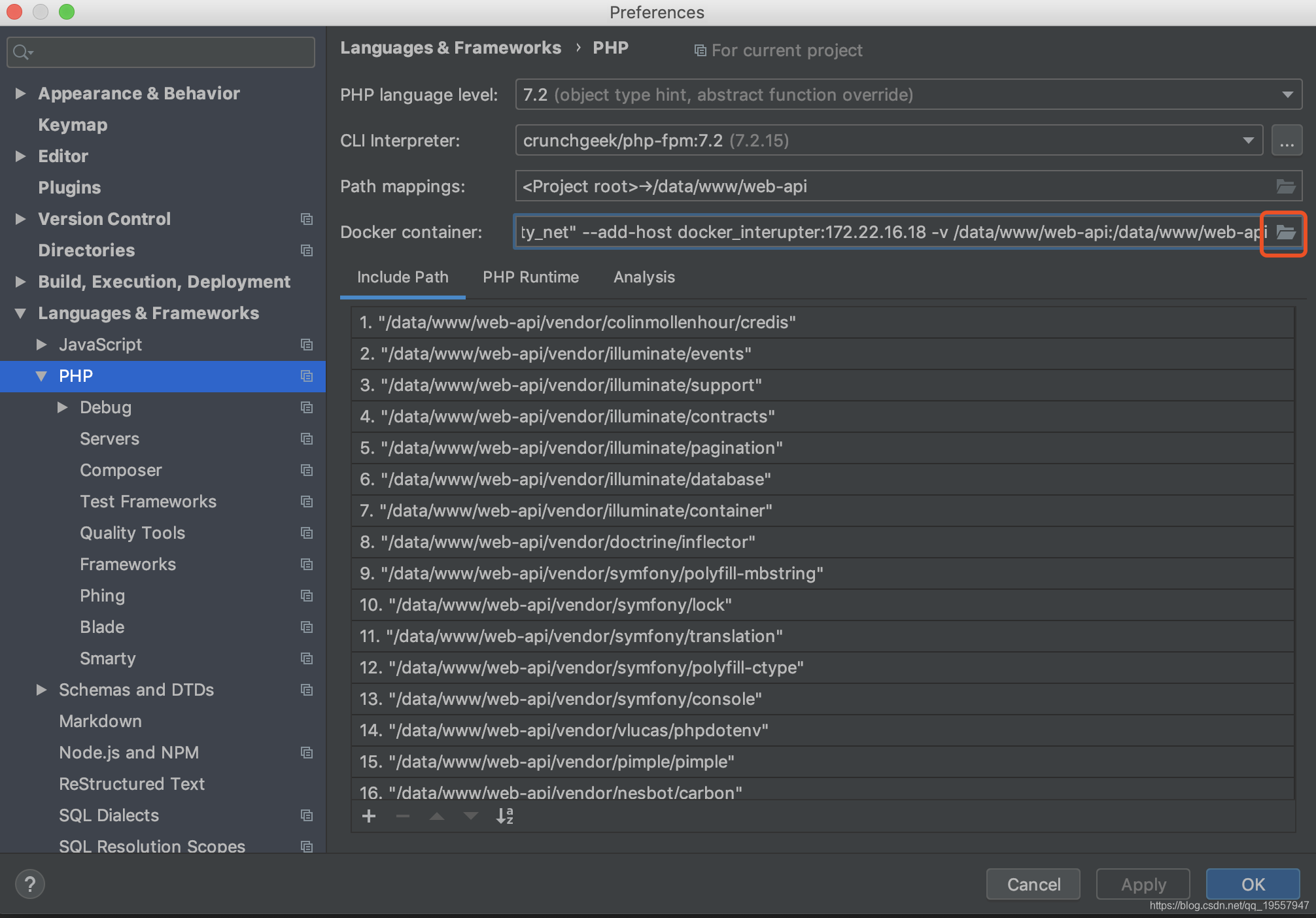Click the OK button
This screenshot has height=918, width=1316.
pos(1253,885)
